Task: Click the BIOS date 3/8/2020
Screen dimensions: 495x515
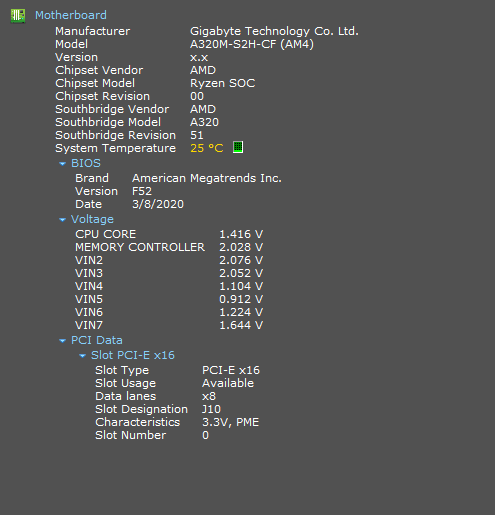Action: [158, 204]
